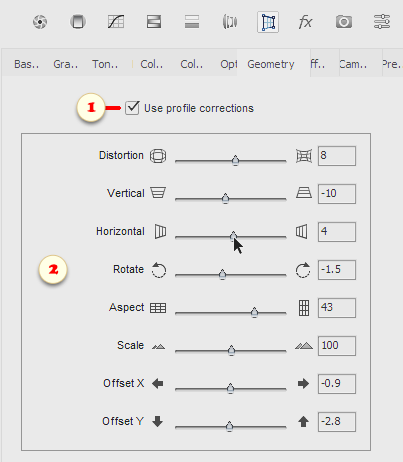Click the Rotate value input field
Viewport: 403px width, 462px height.
pyautogui.click(x=337, y=270)
